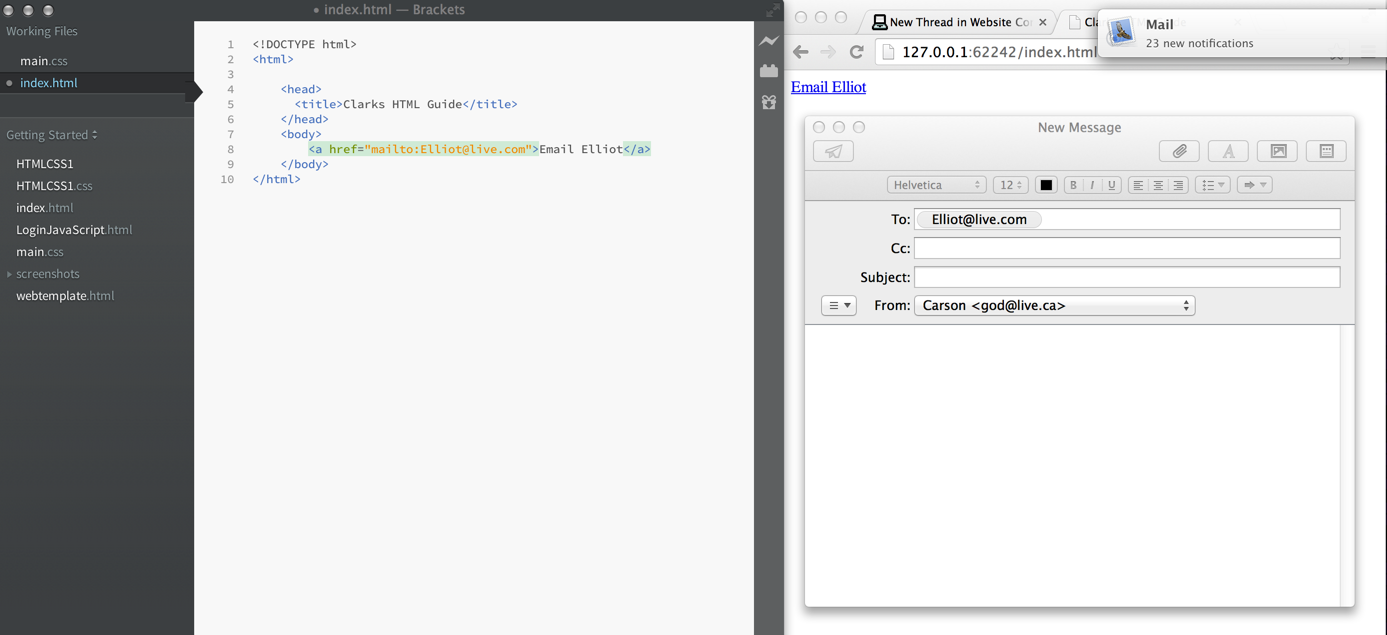Close the New Thread browser tab
This screenshot has width=1387, height=635.
(x=1043, y=22)
